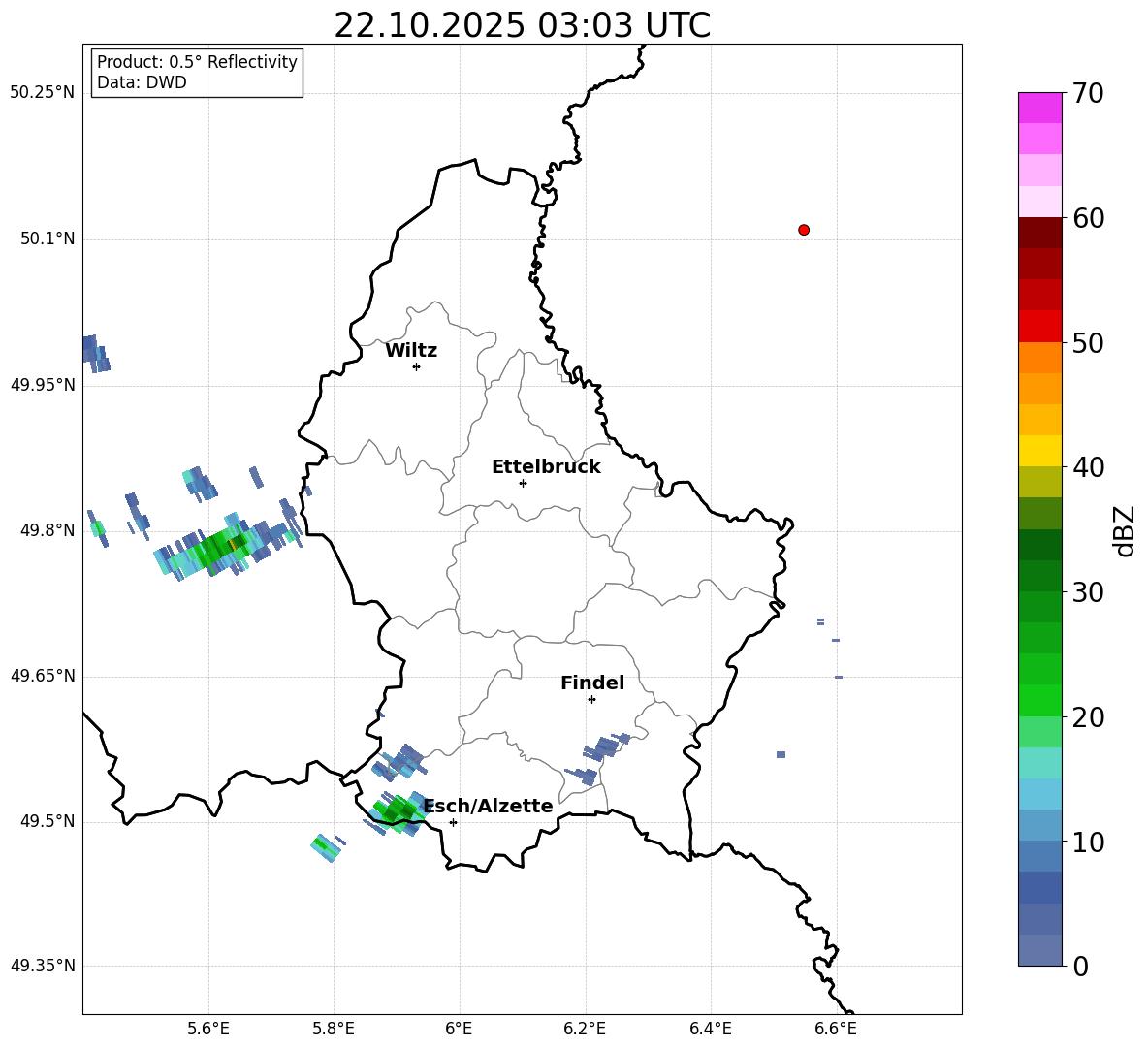The height and width of the screenshot is (1048, 1148).
Task: Click the cross marker at Esch/Alzette
Action: (x=453, y=822)
